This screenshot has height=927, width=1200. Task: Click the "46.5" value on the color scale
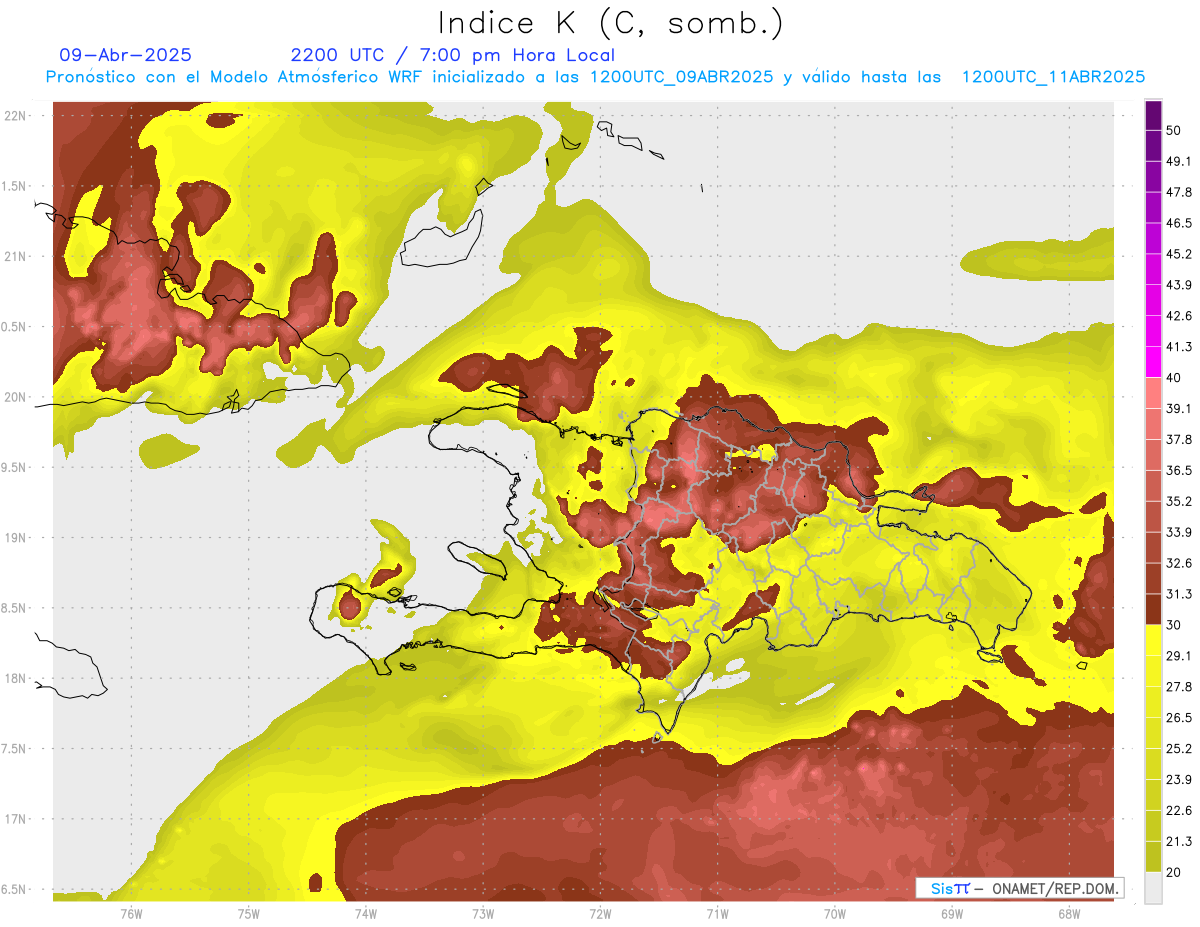pos(1179,223)
